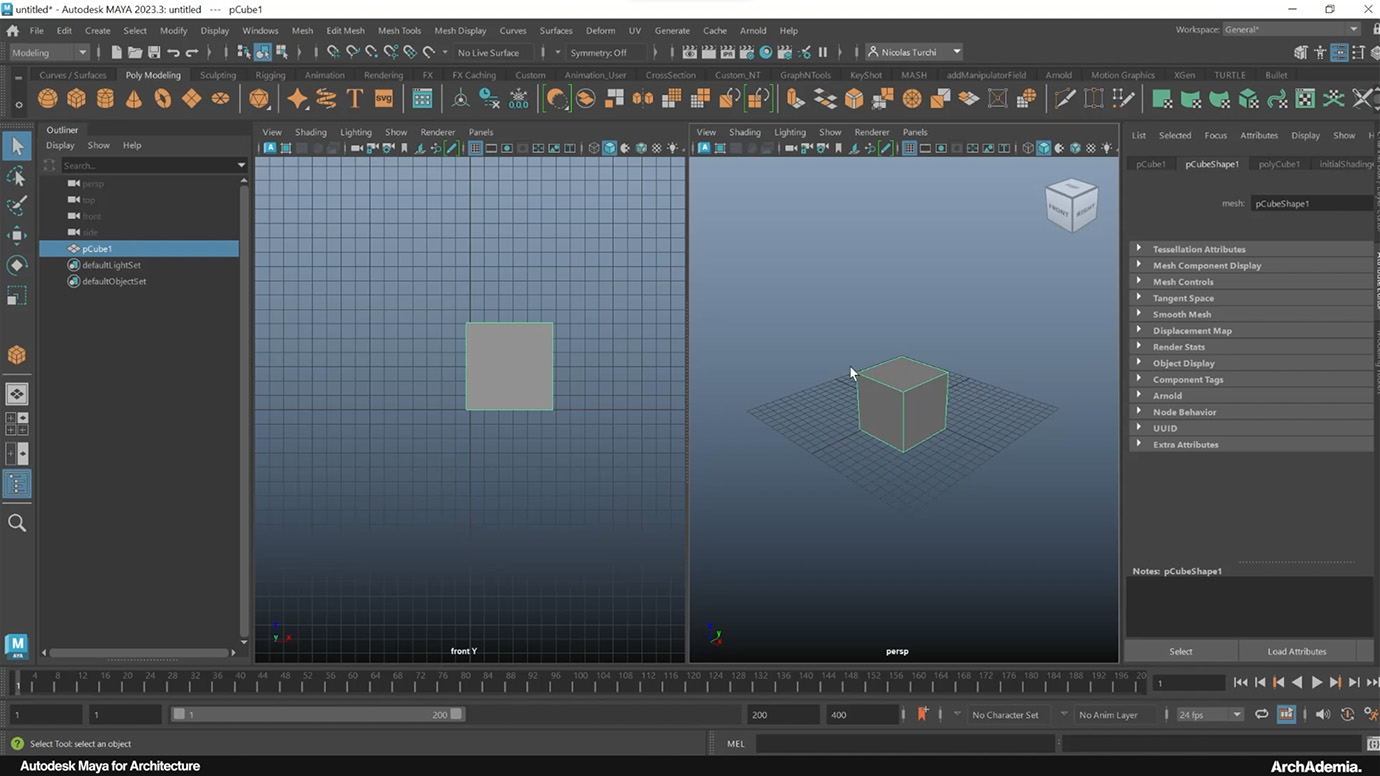This screenshot has width=1380, height=776.
Task: Switch to the Sculpting shelf tab
Action: 217,75
